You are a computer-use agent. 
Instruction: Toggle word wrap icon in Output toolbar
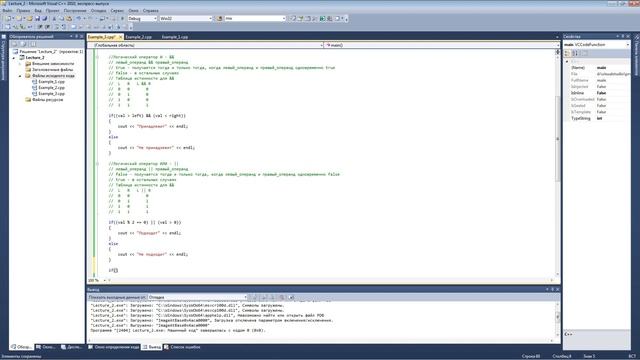tap(291, 297)
